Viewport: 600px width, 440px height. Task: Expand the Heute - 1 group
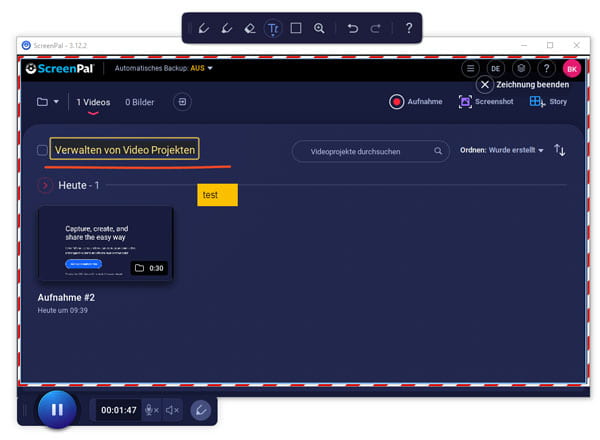click(x=45, y=185)
